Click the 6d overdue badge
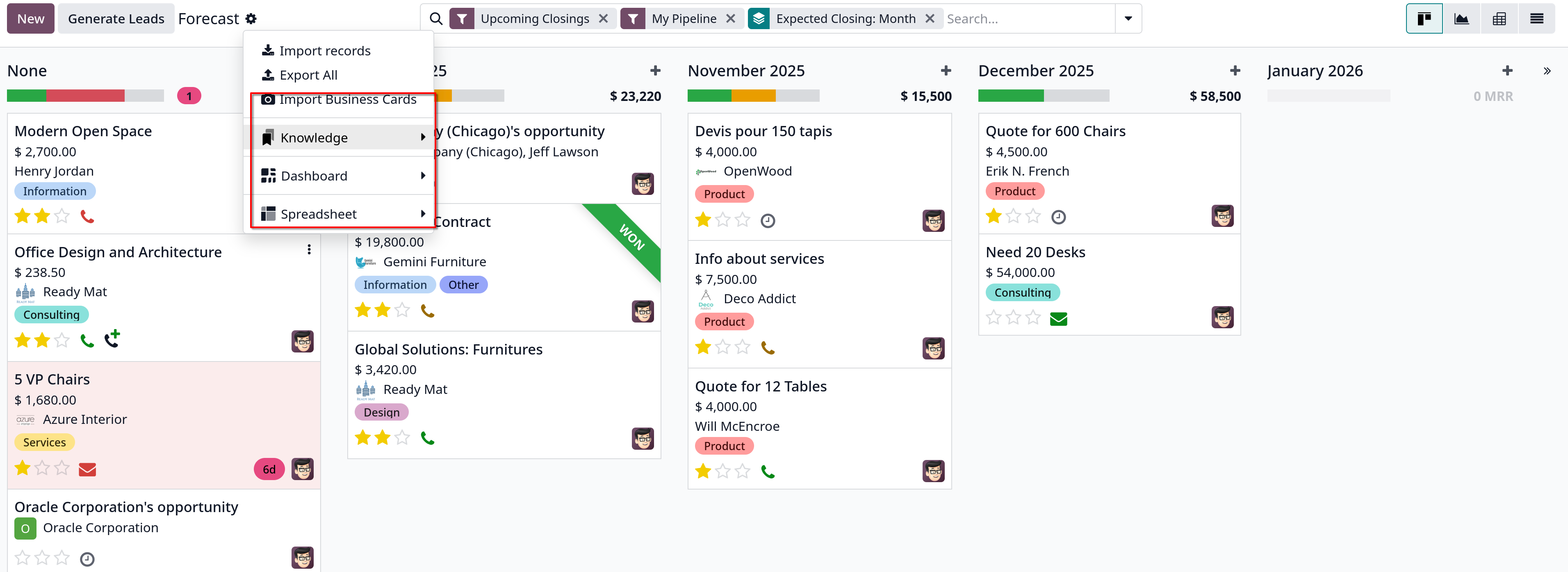Image resolution: width=1568 pixels, height=572 pixels. tap(269, 469)
